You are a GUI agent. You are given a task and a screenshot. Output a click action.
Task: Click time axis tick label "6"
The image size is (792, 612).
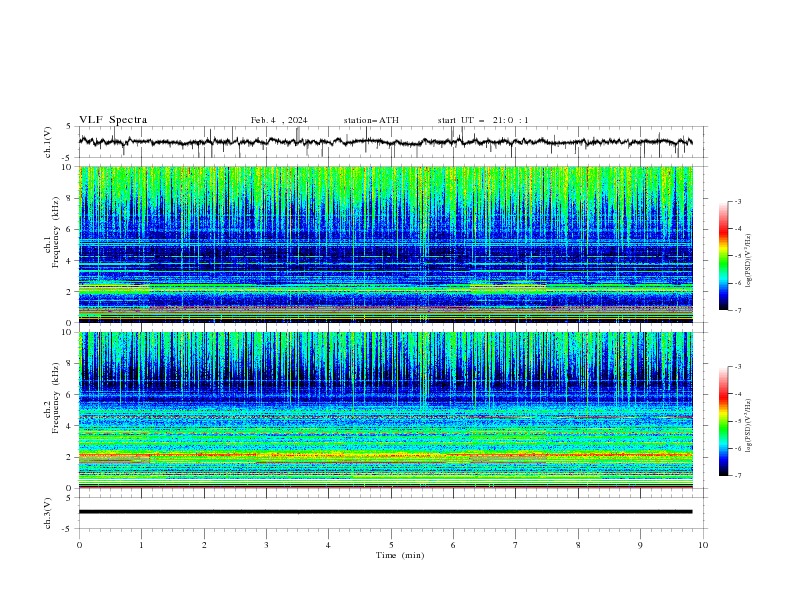pos(453,545)
